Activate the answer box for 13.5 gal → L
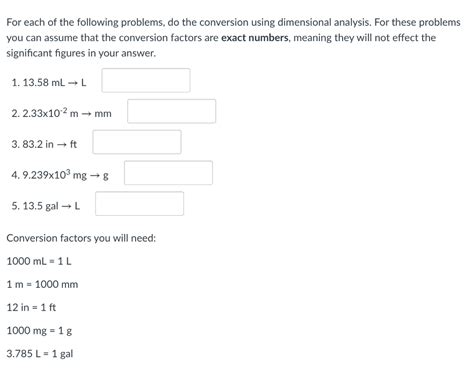The height and width of the screenshot is (379, 474). pos(139,203)
